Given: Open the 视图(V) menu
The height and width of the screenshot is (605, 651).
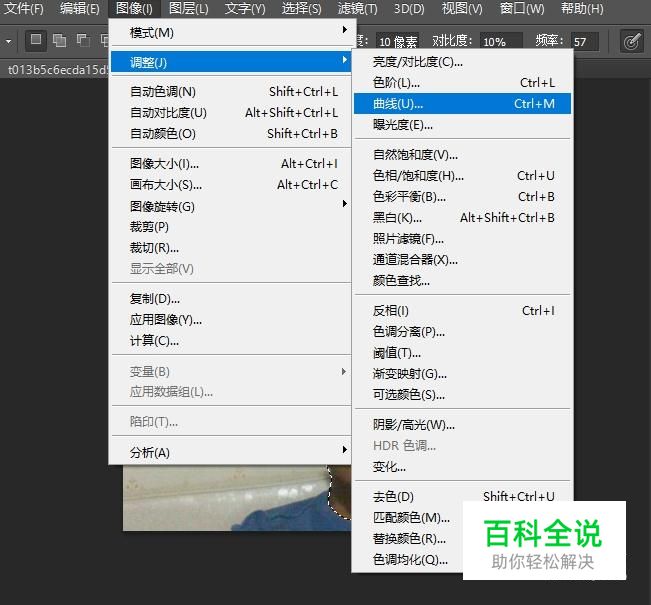Looking at the screenshot, I should [x=462, y=8].
